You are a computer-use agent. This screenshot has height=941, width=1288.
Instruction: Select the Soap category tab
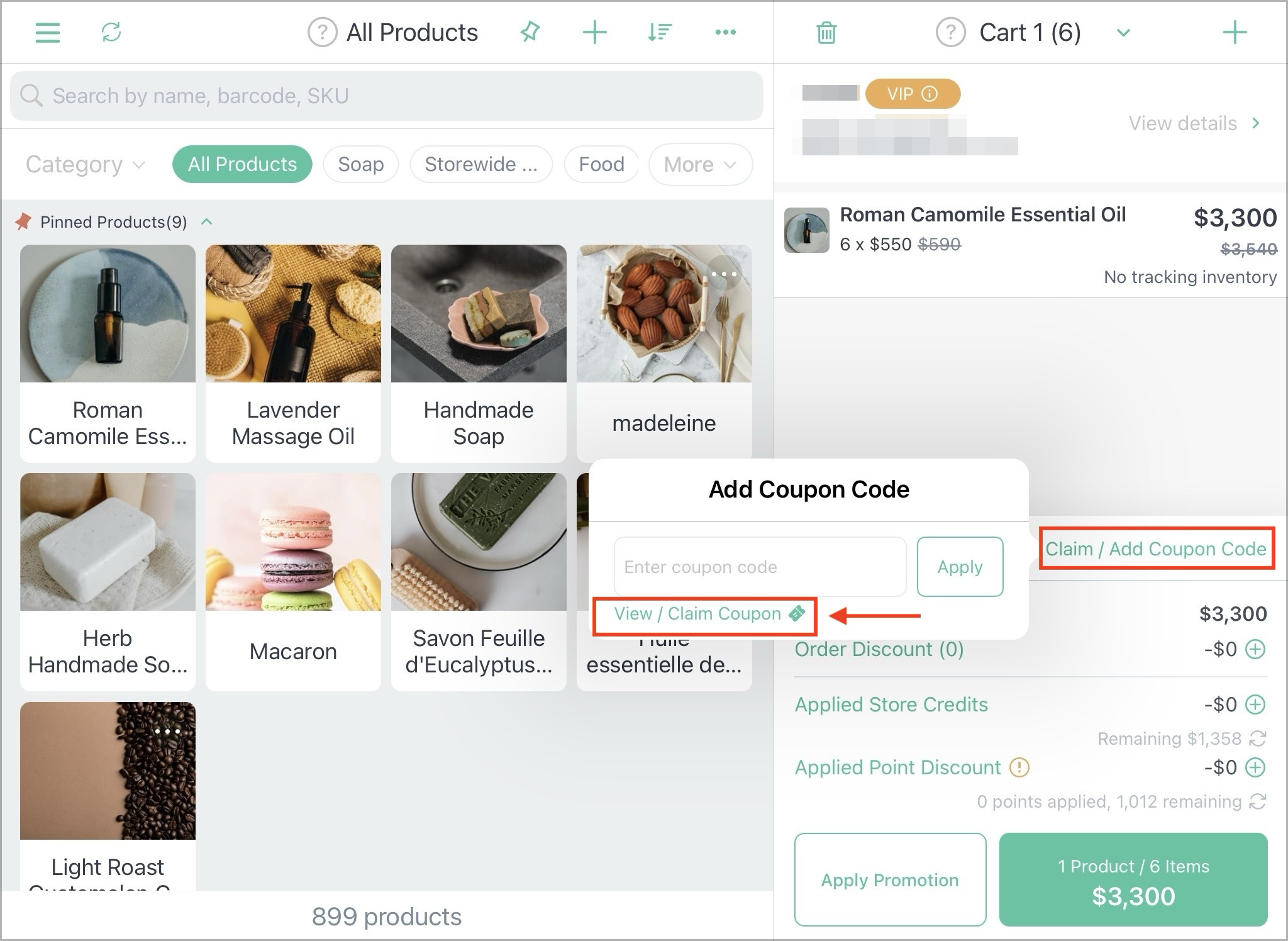click(x=360, y=164)
